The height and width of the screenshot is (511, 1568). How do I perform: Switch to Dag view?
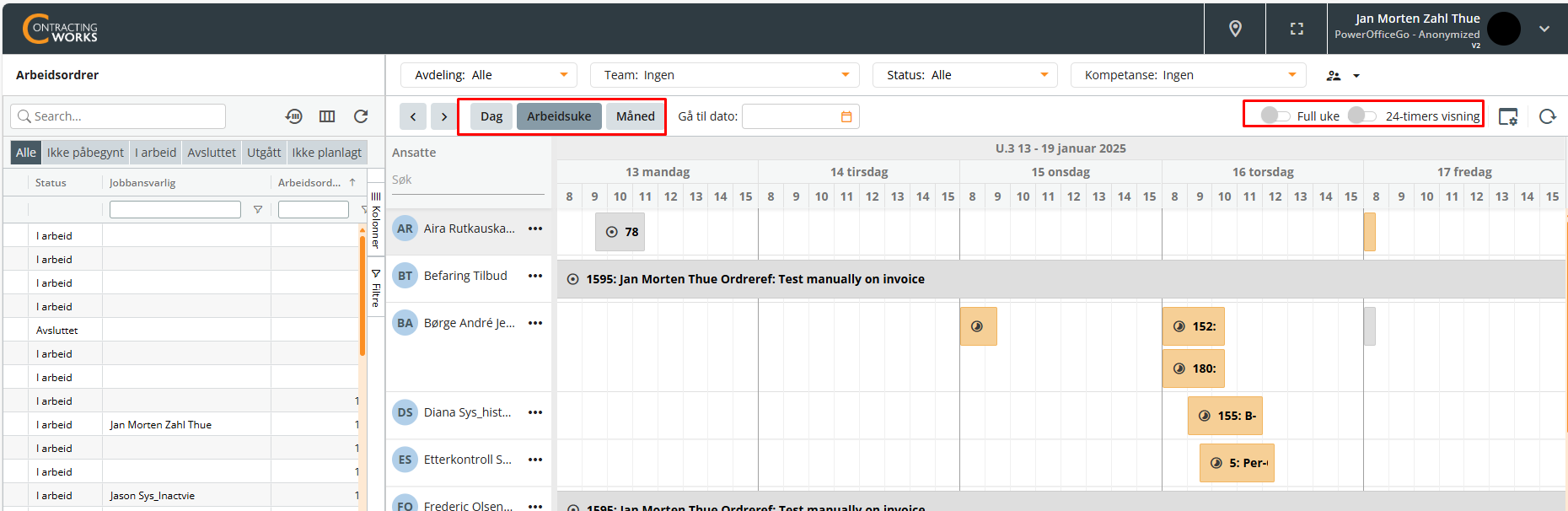coord(491,116)
